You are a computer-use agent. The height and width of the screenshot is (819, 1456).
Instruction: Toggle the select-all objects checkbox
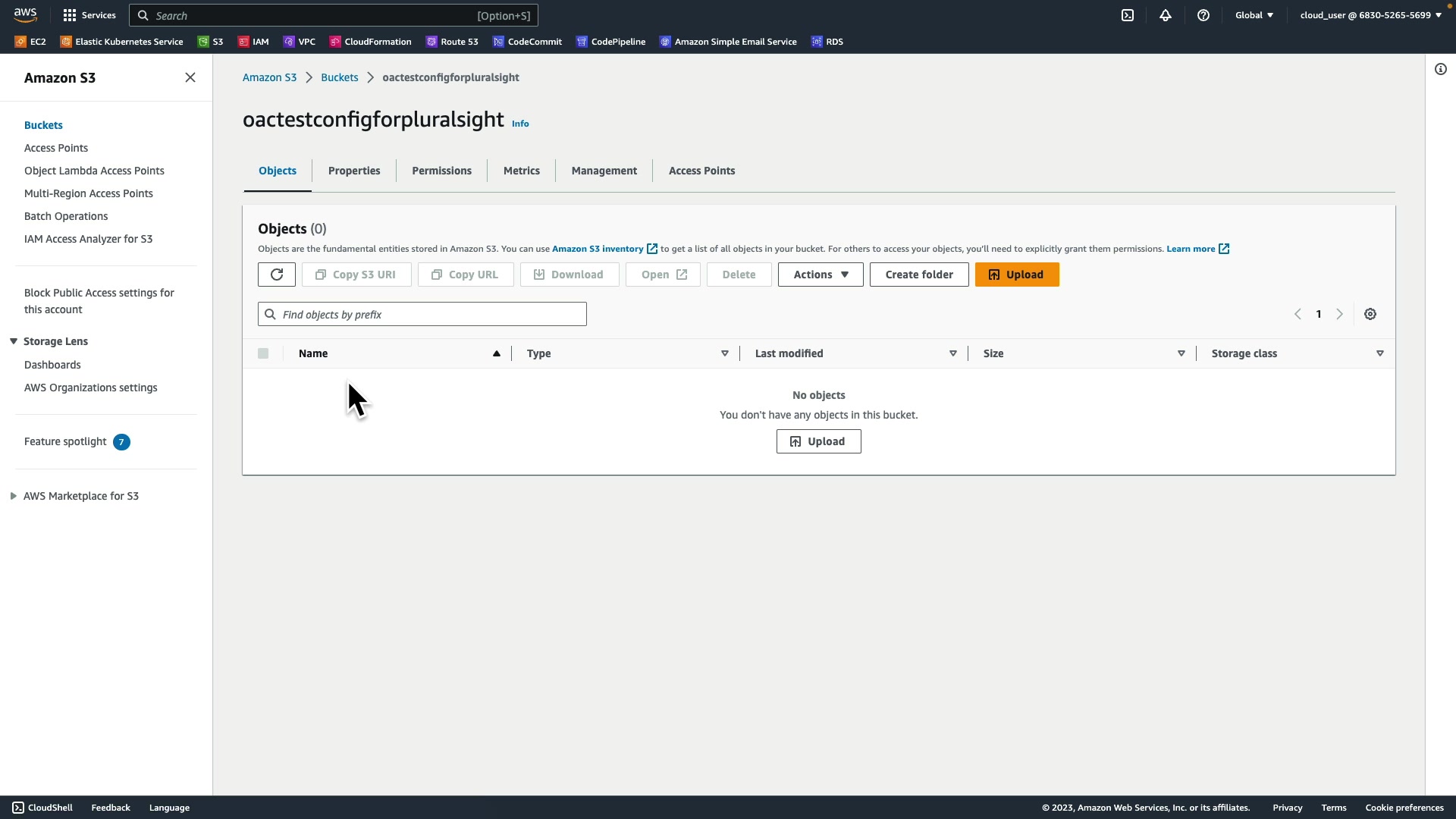point(263,353)
